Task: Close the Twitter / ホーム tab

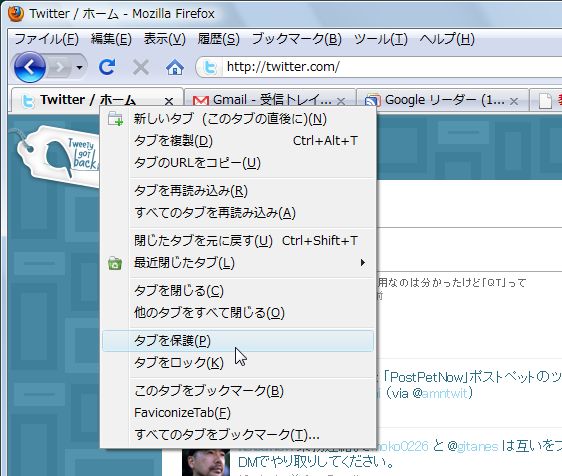Action: pos(169,101)
